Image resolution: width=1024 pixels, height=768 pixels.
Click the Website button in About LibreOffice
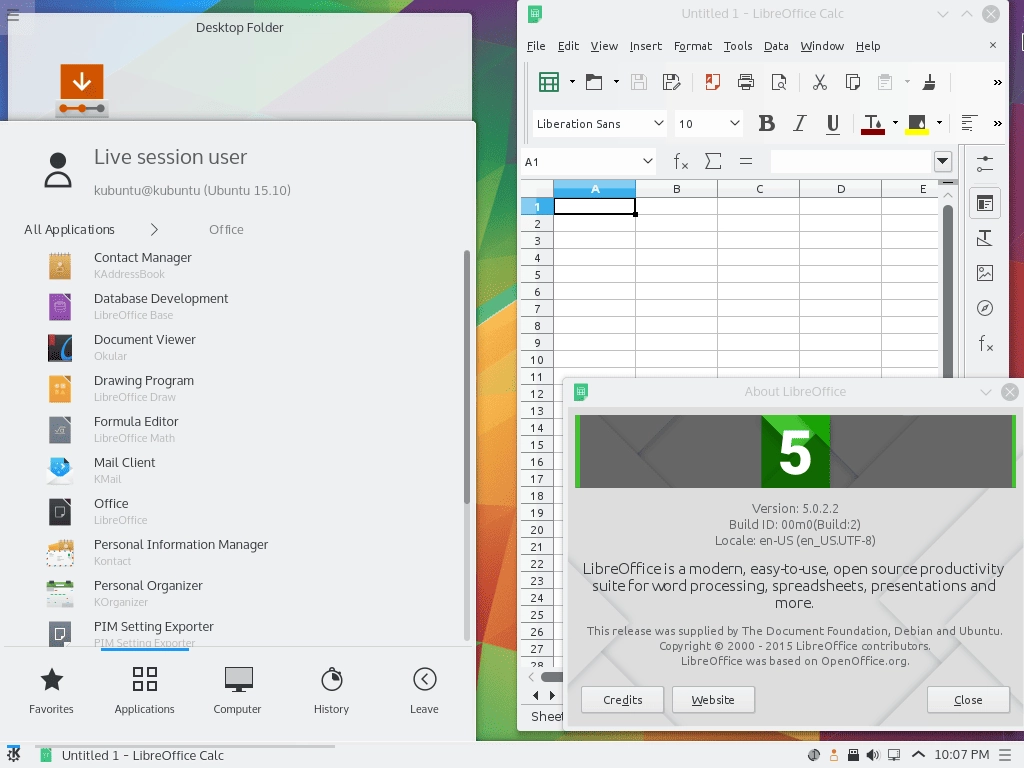click(x=713, y=699)
